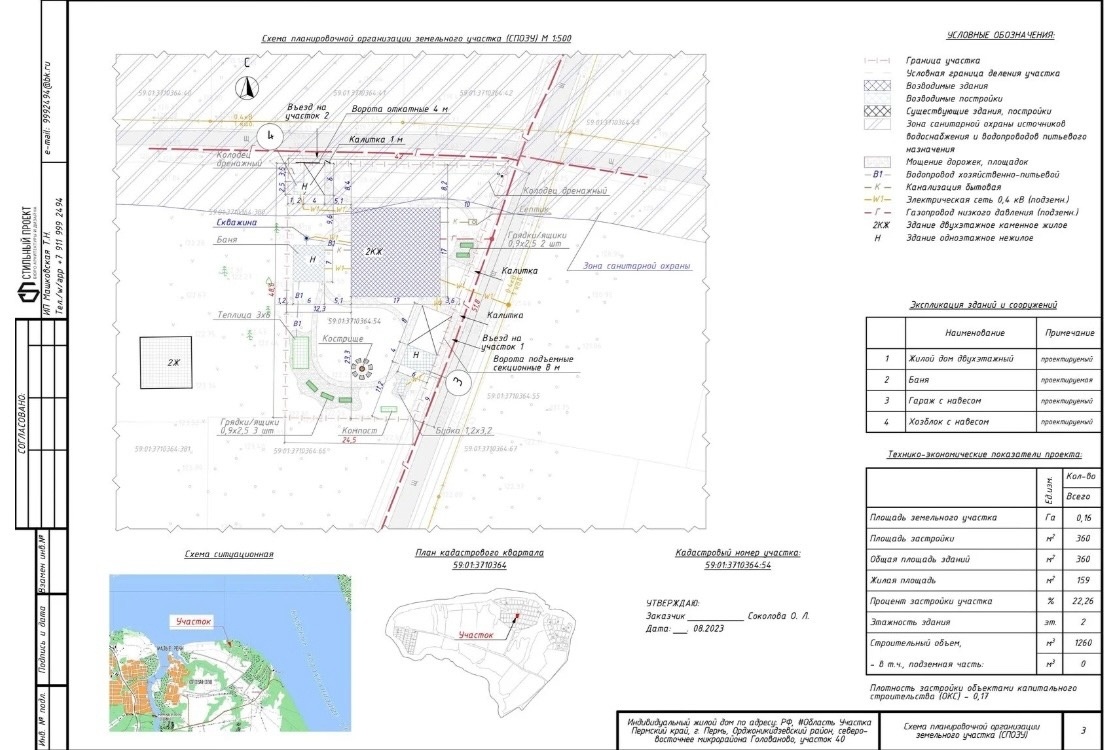Click the Септик label on plan

click(x=533, y=209)
